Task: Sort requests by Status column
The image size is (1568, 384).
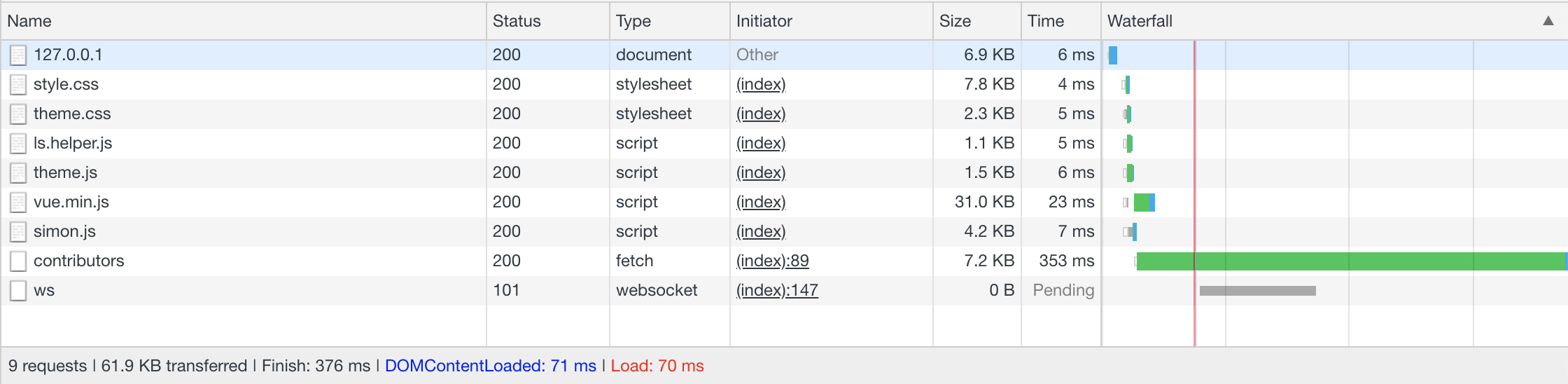Action: (517, 21)
